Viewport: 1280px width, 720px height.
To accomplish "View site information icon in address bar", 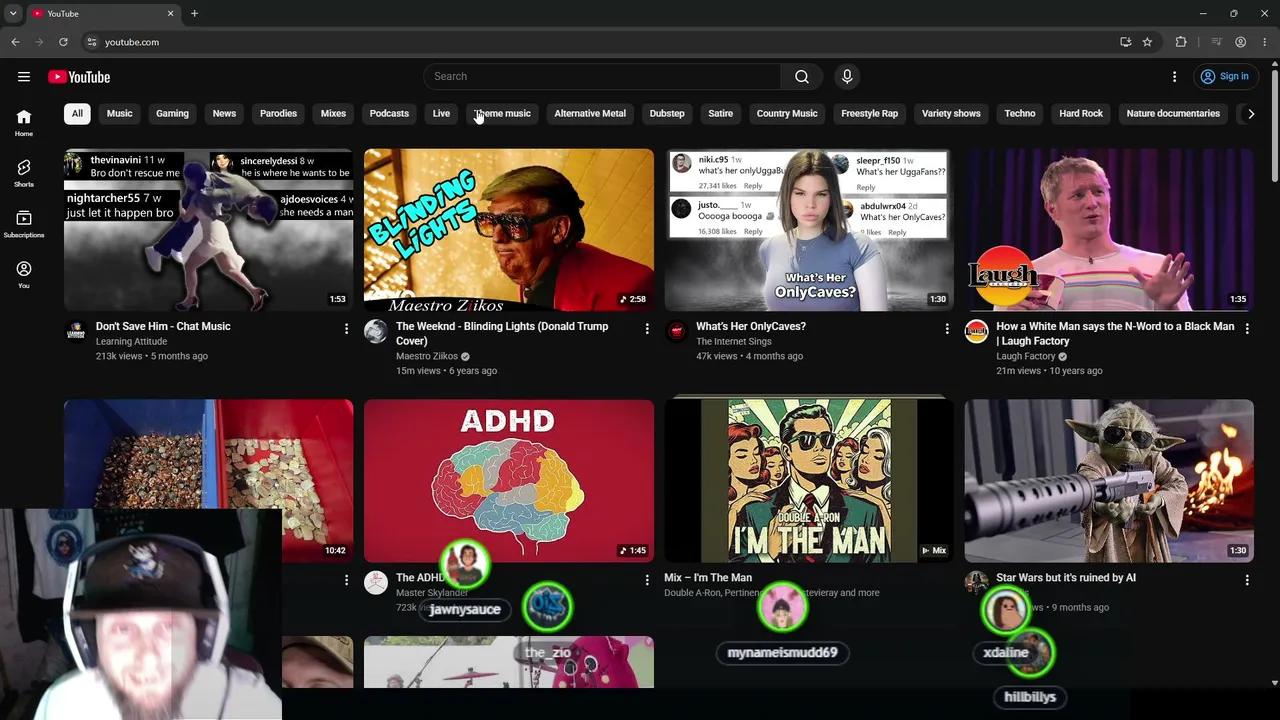I will [91, 42].
